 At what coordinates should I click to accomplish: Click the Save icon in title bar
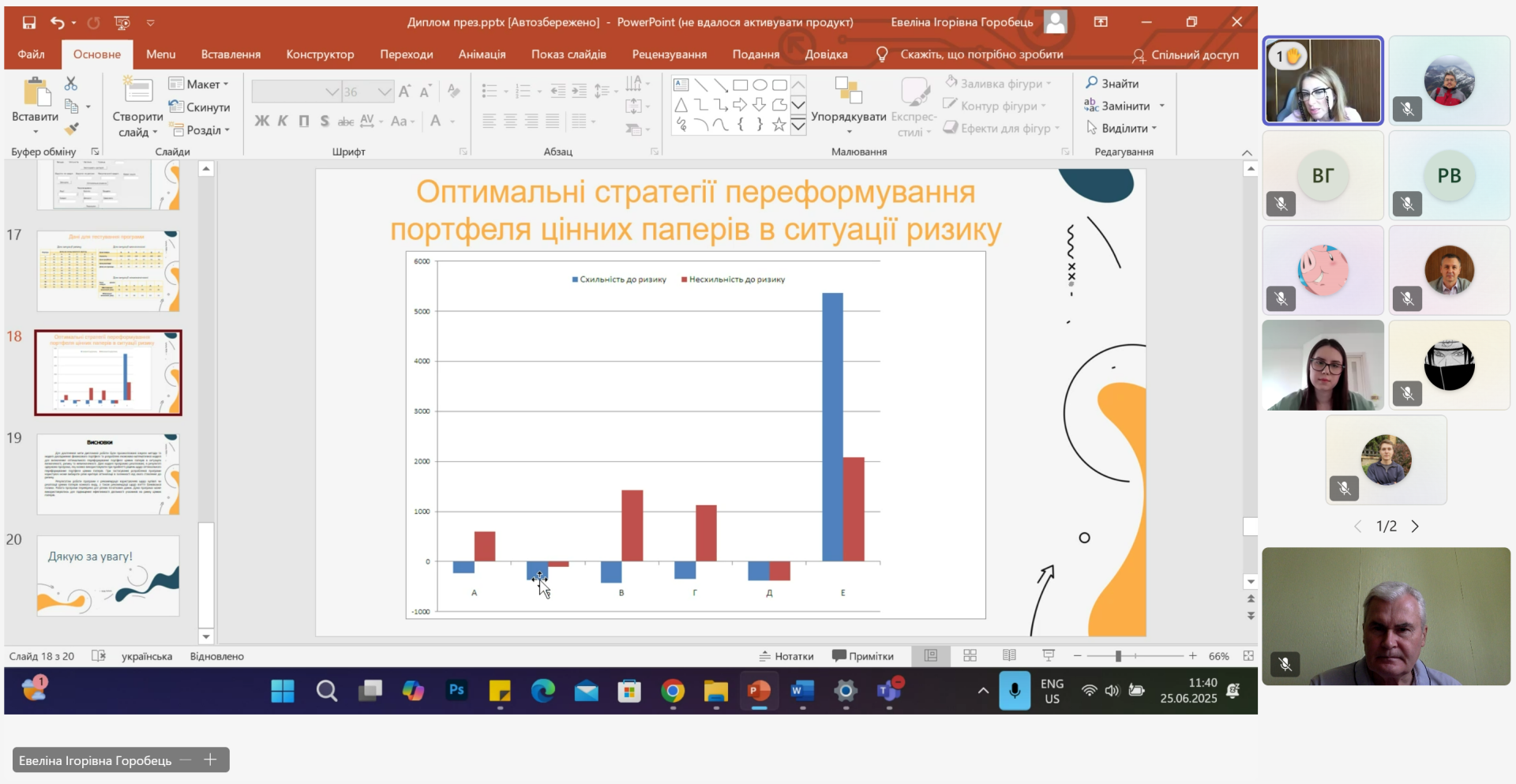[29, 23]
